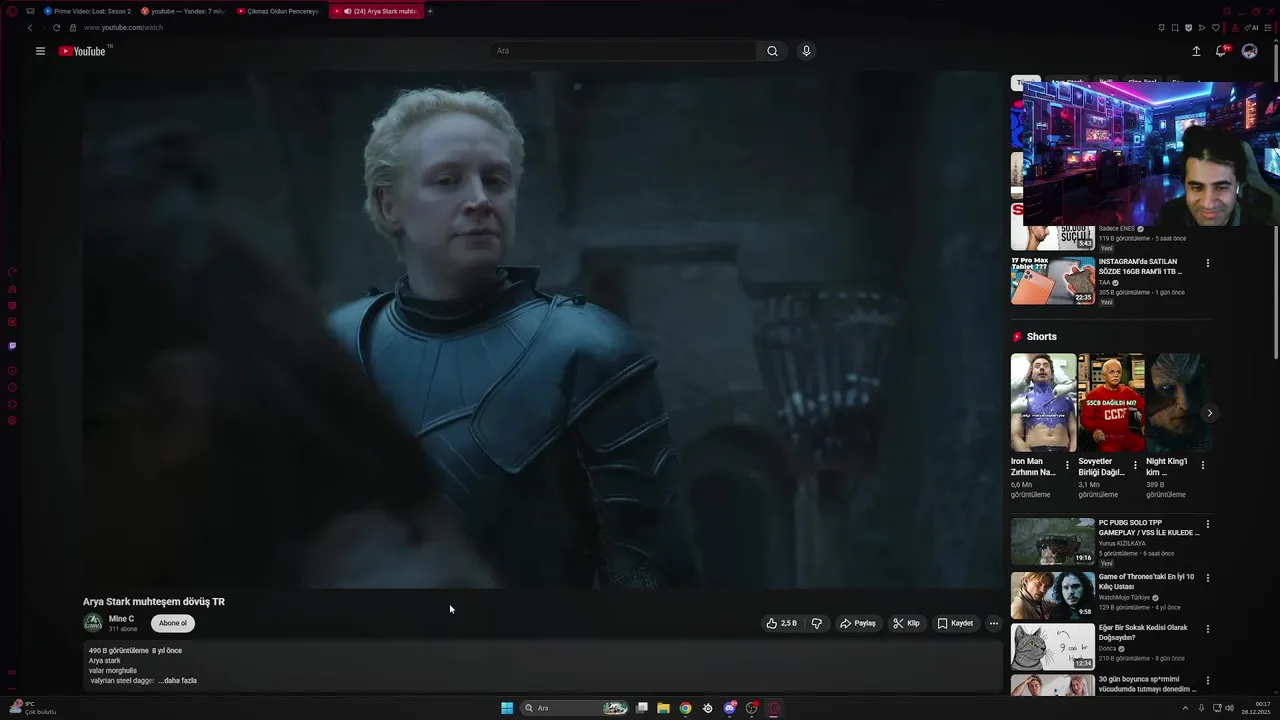This screenshot has height=720, width=1280.
Task: Click the page vertical scrollbar
Action: pos(1276,200)
